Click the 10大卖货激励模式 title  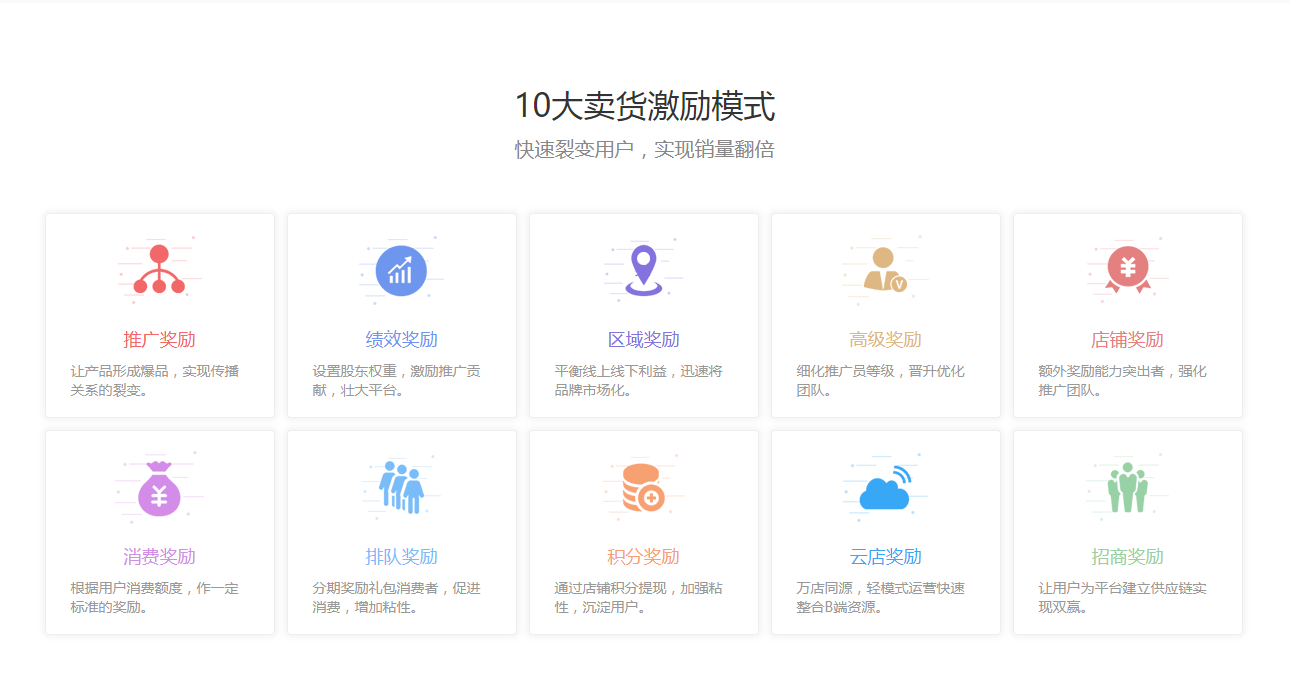coord(644,103)
